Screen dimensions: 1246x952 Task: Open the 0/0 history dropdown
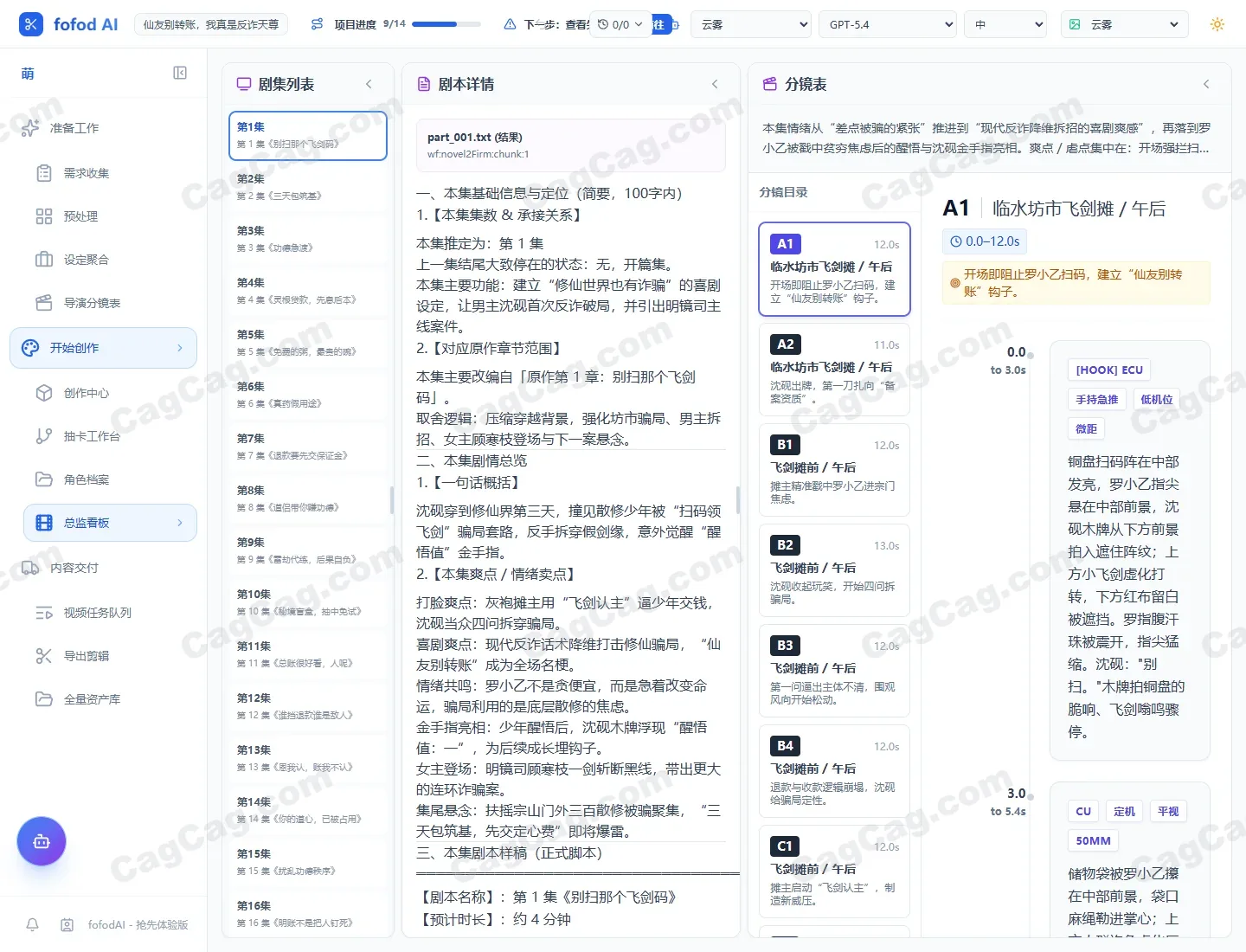pos(620,24)
